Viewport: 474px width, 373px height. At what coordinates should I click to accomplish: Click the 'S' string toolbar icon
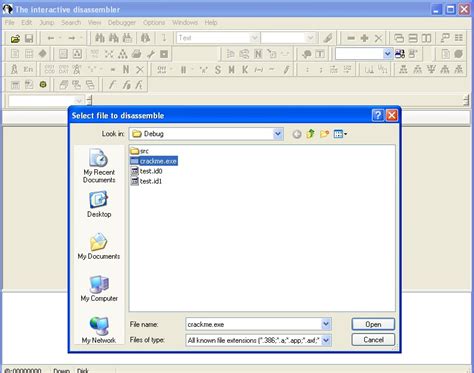[218, 69]
